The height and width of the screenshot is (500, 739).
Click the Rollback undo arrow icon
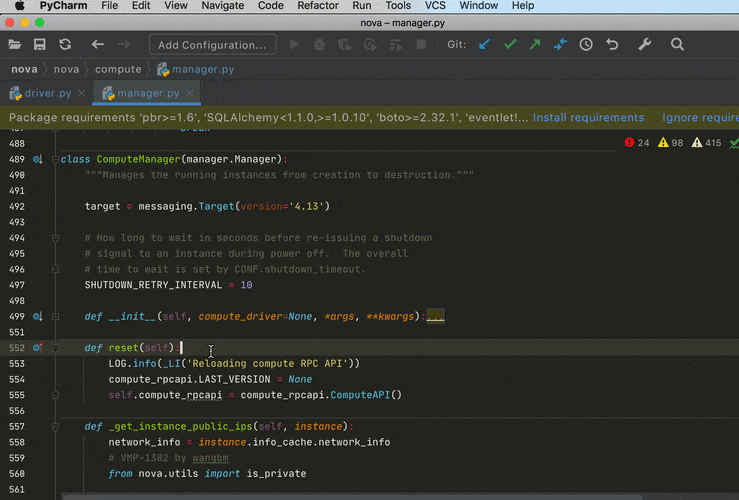click(x=612, y=45)
